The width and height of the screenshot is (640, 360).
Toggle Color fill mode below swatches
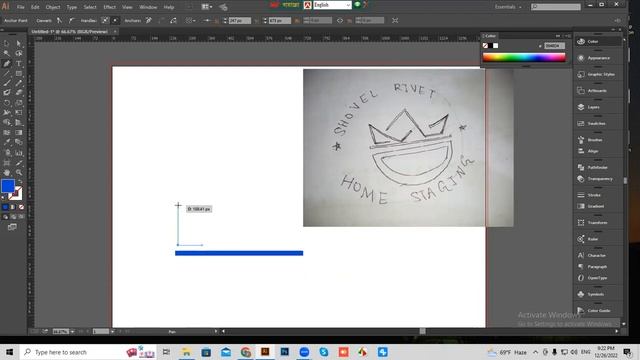(x=5, y=207)
